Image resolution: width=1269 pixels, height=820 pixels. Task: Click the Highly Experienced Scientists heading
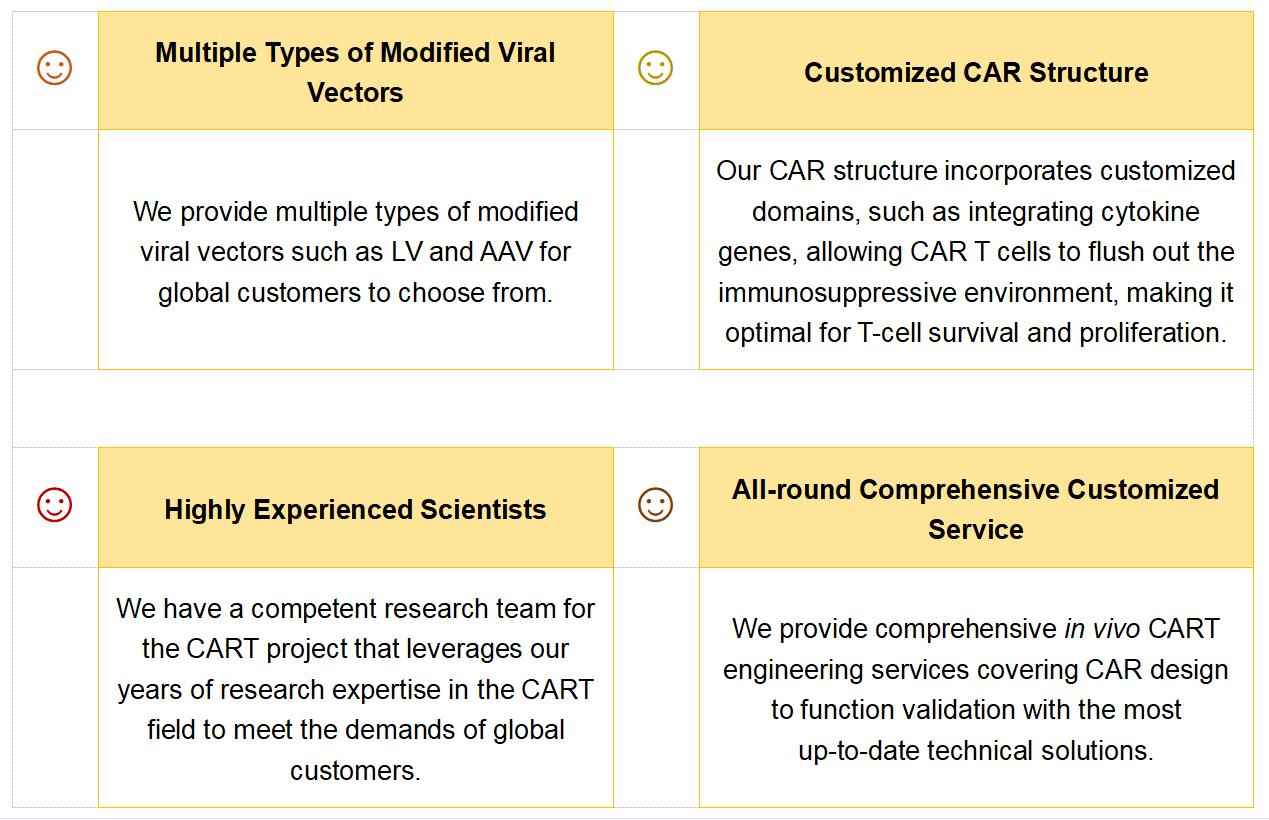pyautogui.click(x=355, y=509)
